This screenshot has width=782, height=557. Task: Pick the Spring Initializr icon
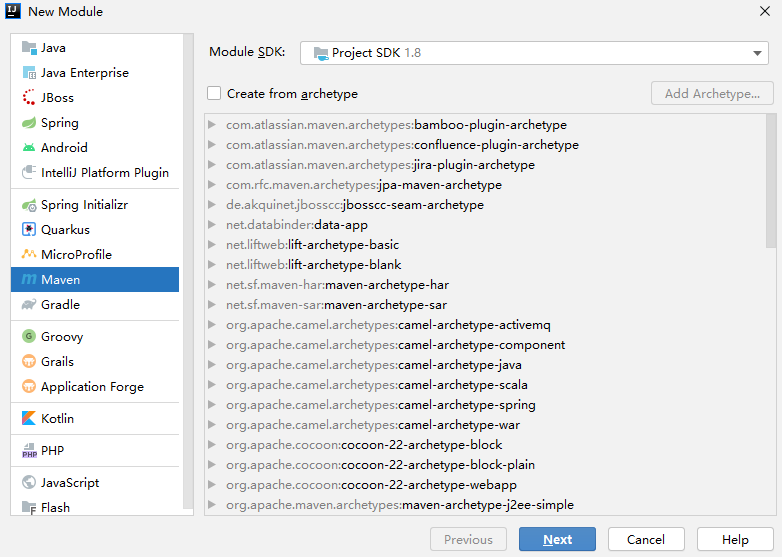[x=29, y=205]
